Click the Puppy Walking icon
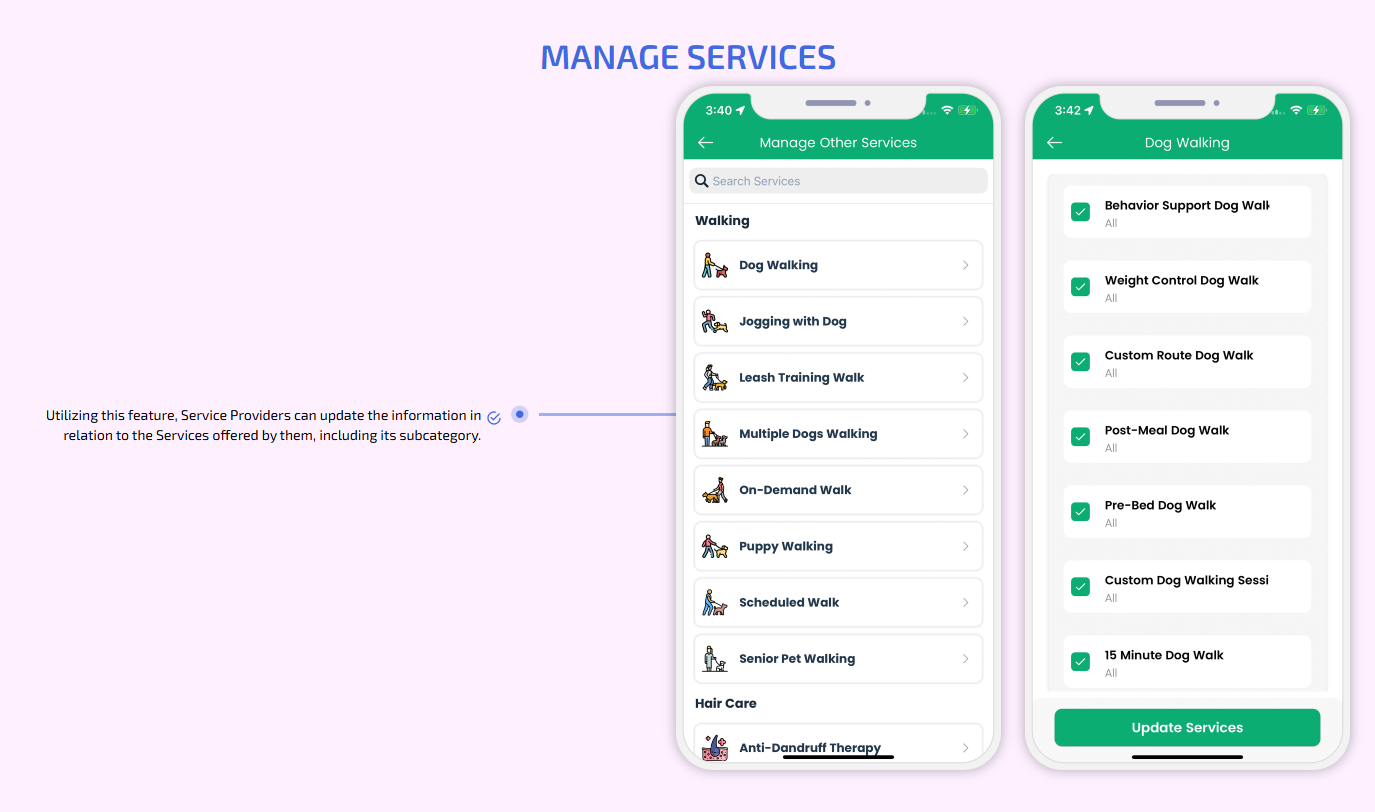 click(x=714, y=546)
